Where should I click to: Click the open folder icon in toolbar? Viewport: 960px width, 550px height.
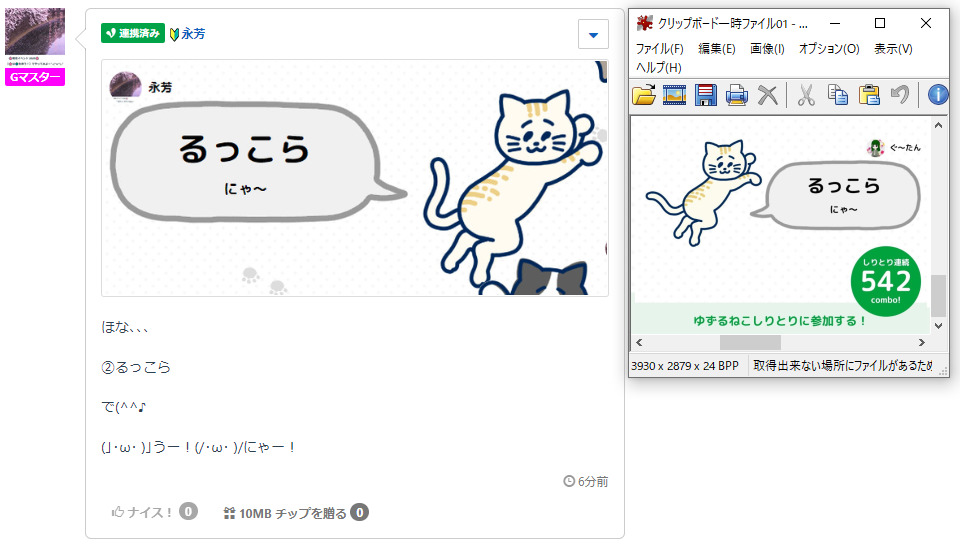[x=643, y=95]
